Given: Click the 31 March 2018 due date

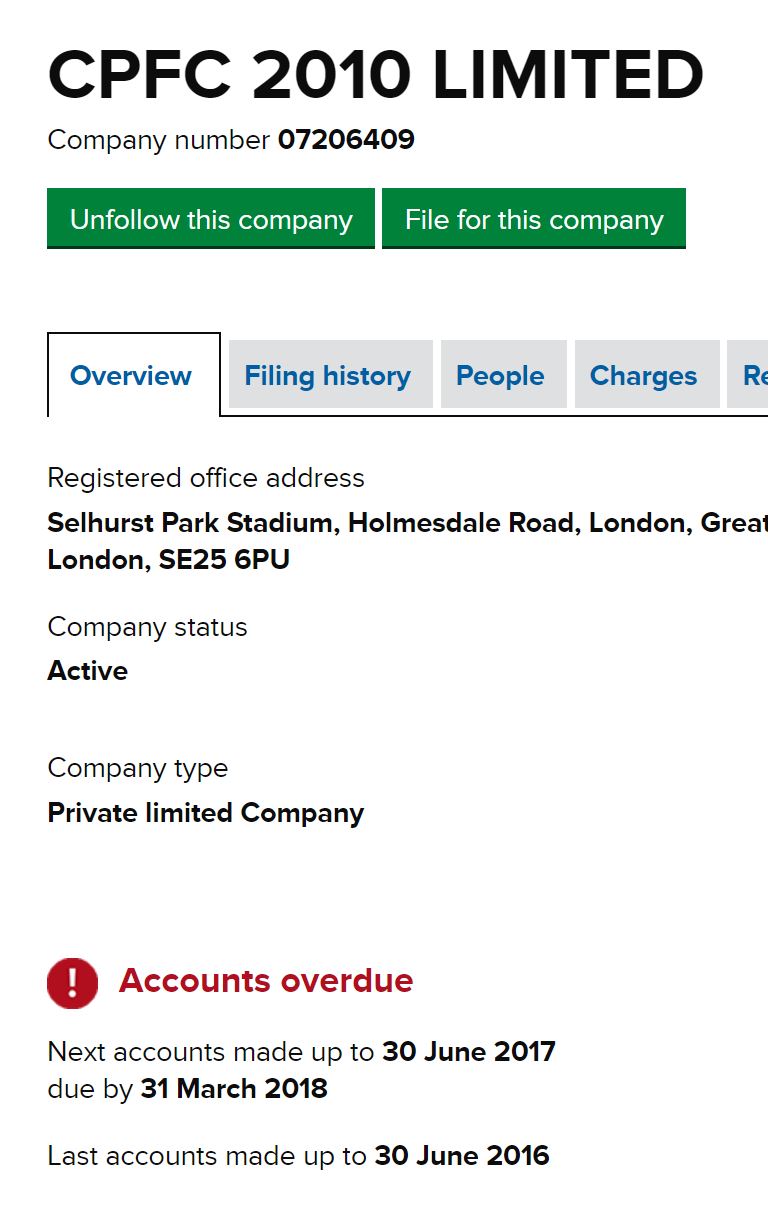Looking at the screenshot, I should click(234, 1088).
